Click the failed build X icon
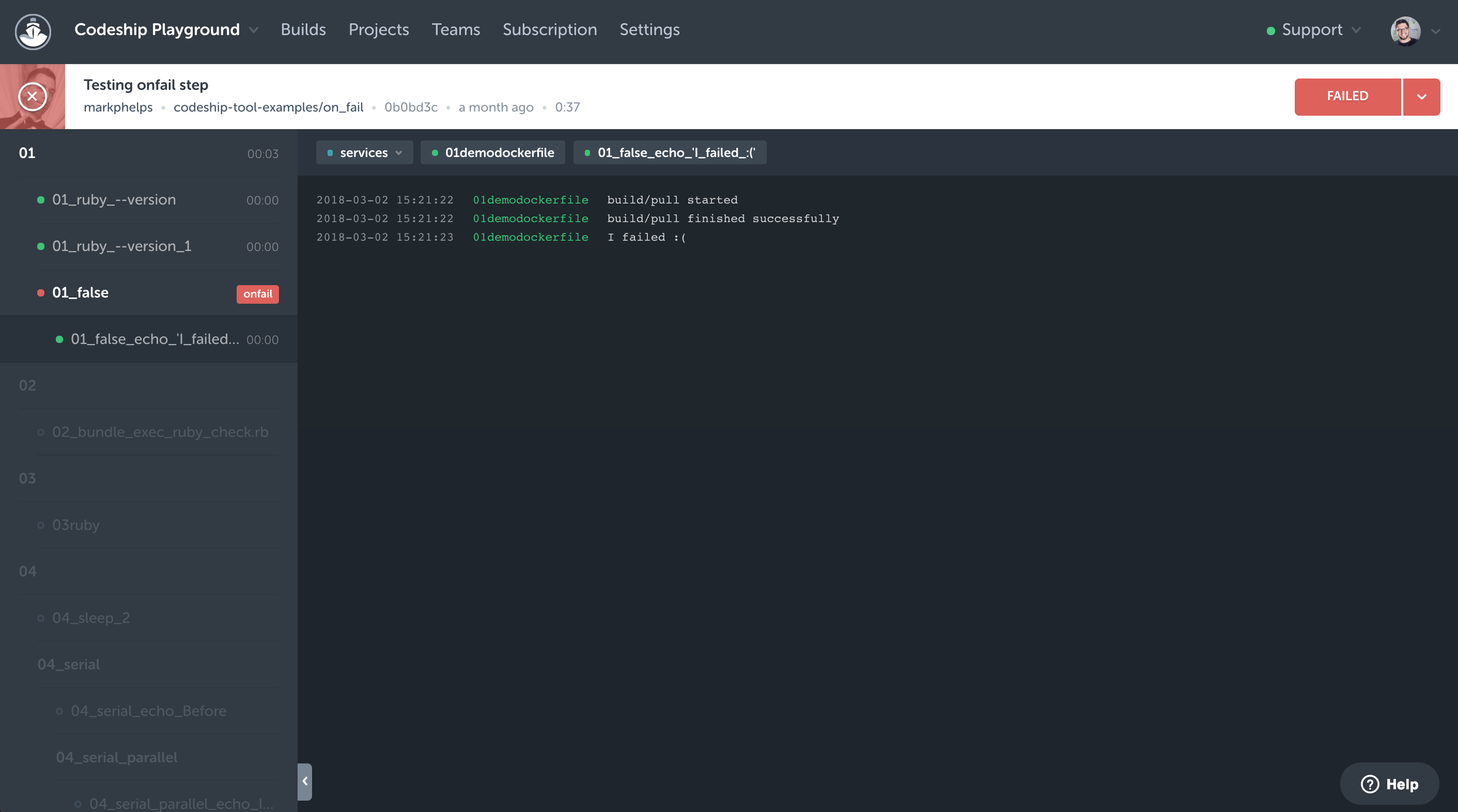1458x812 pixels. pos(32,96)
